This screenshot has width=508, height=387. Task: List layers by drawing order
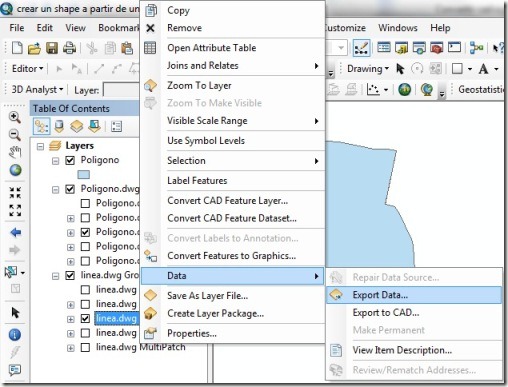(x=42, y=126)
